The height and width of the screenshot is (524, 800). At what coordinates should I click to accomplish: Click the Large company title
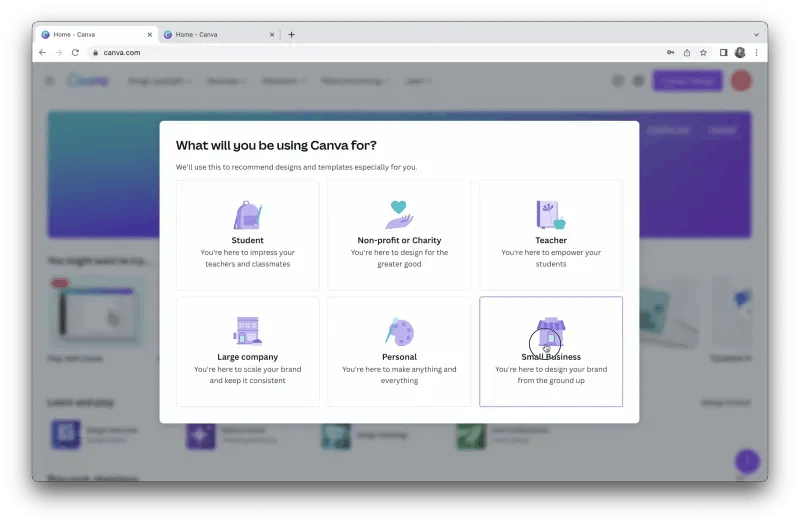point(247,357)
